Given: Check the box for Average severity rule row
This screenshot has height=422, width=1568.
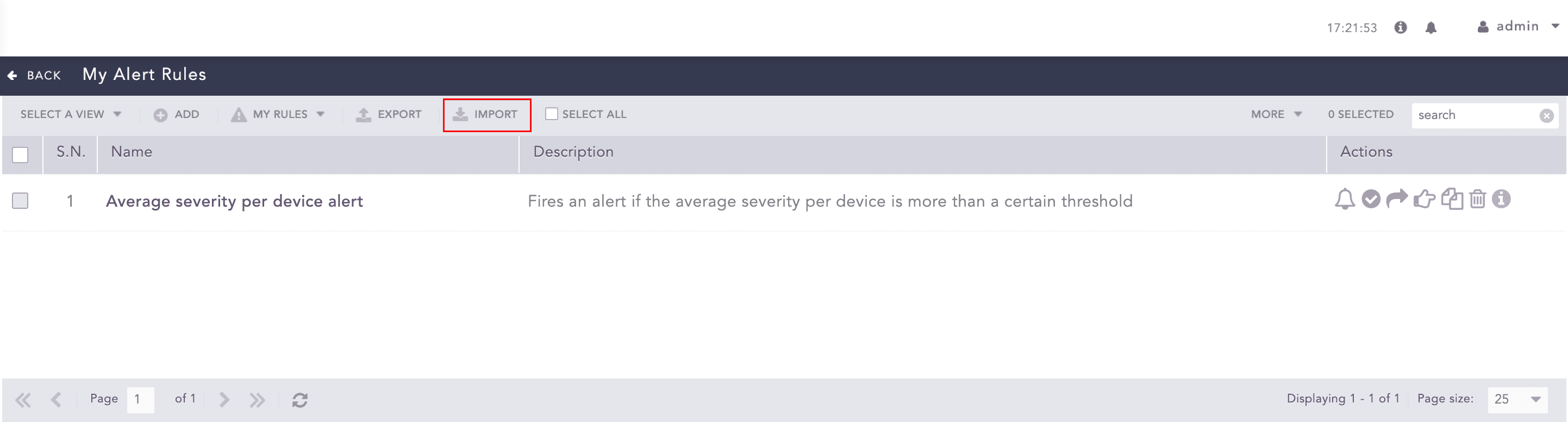Looking at the screenshot, I should coord(20,201).
